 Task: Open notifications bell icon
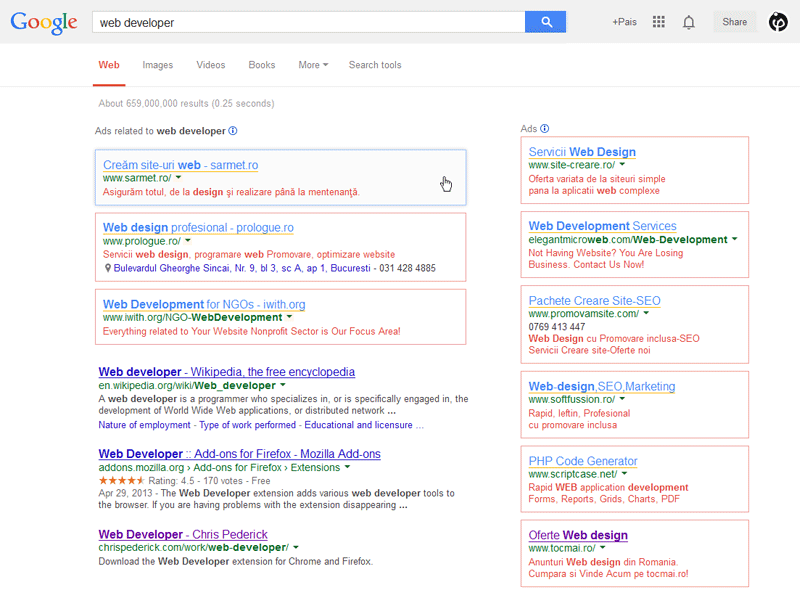689,22
